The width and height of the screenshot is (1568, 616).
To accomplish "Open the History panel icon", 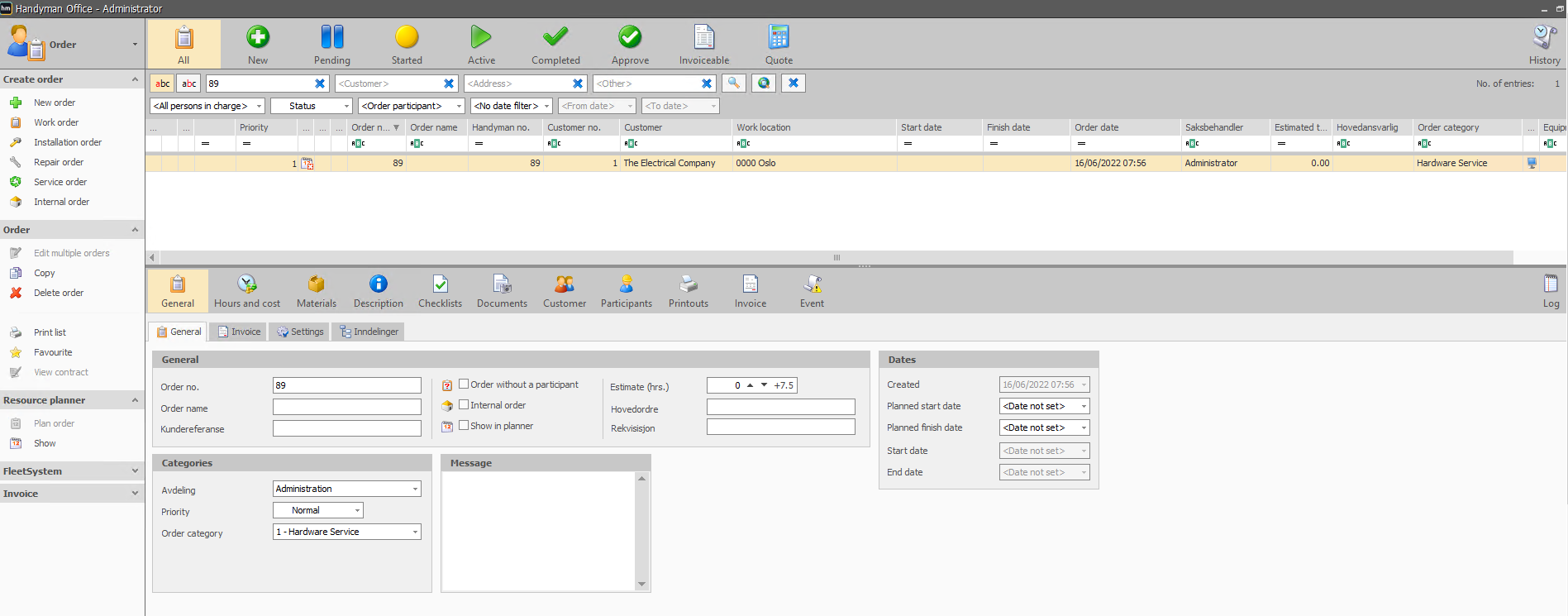I will pyautogui.click(x=1544, y=37).
